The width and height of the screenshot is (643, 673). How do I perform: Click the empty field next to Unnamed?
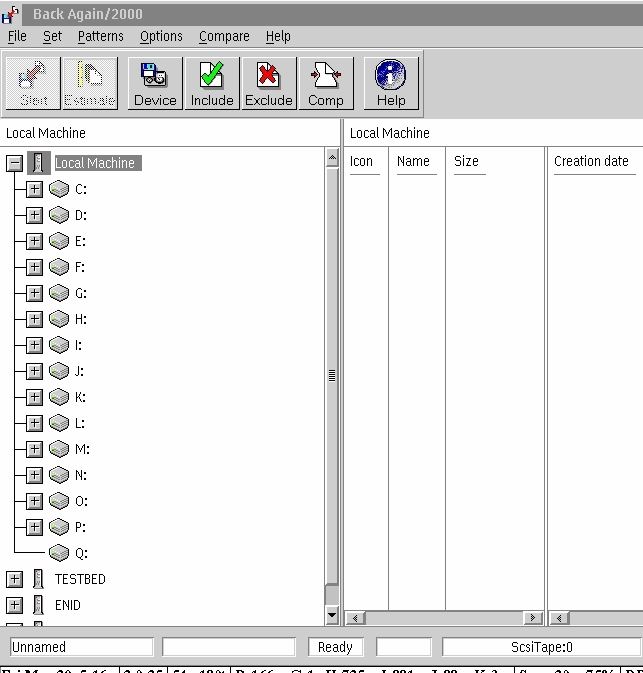229,647
